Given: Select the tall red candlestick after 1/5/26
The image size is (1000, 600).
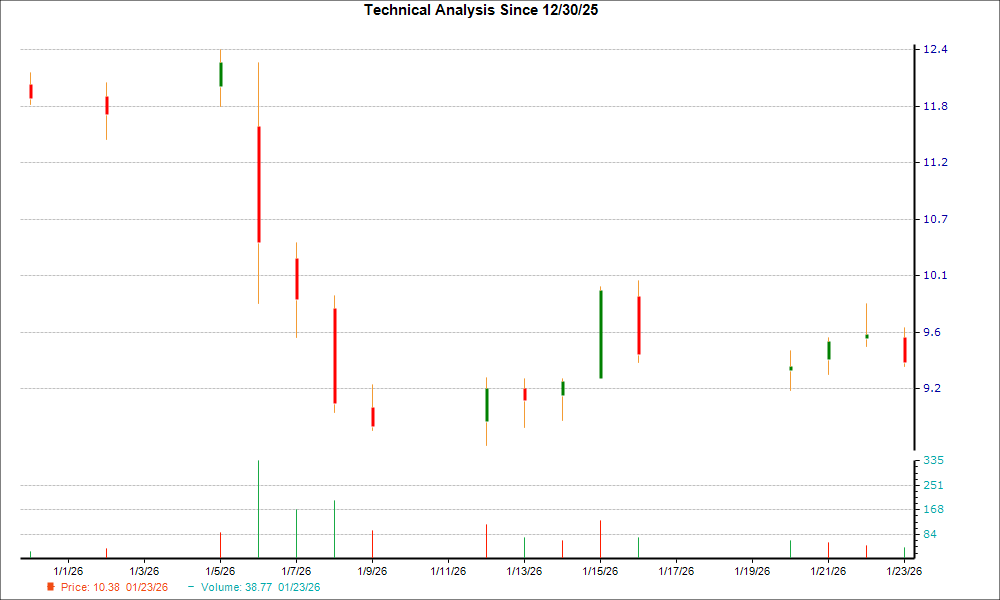Looking at the screenshot, I should [259, 180].
